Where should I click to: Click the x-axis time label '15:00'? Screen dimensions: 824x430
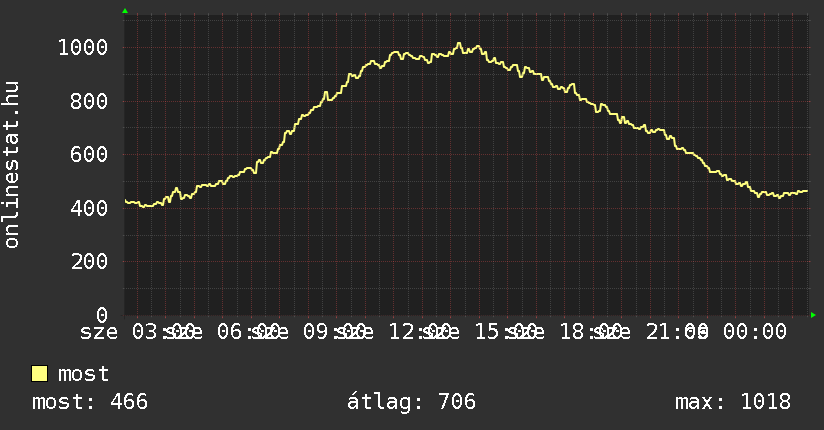[x=506, y=332]
